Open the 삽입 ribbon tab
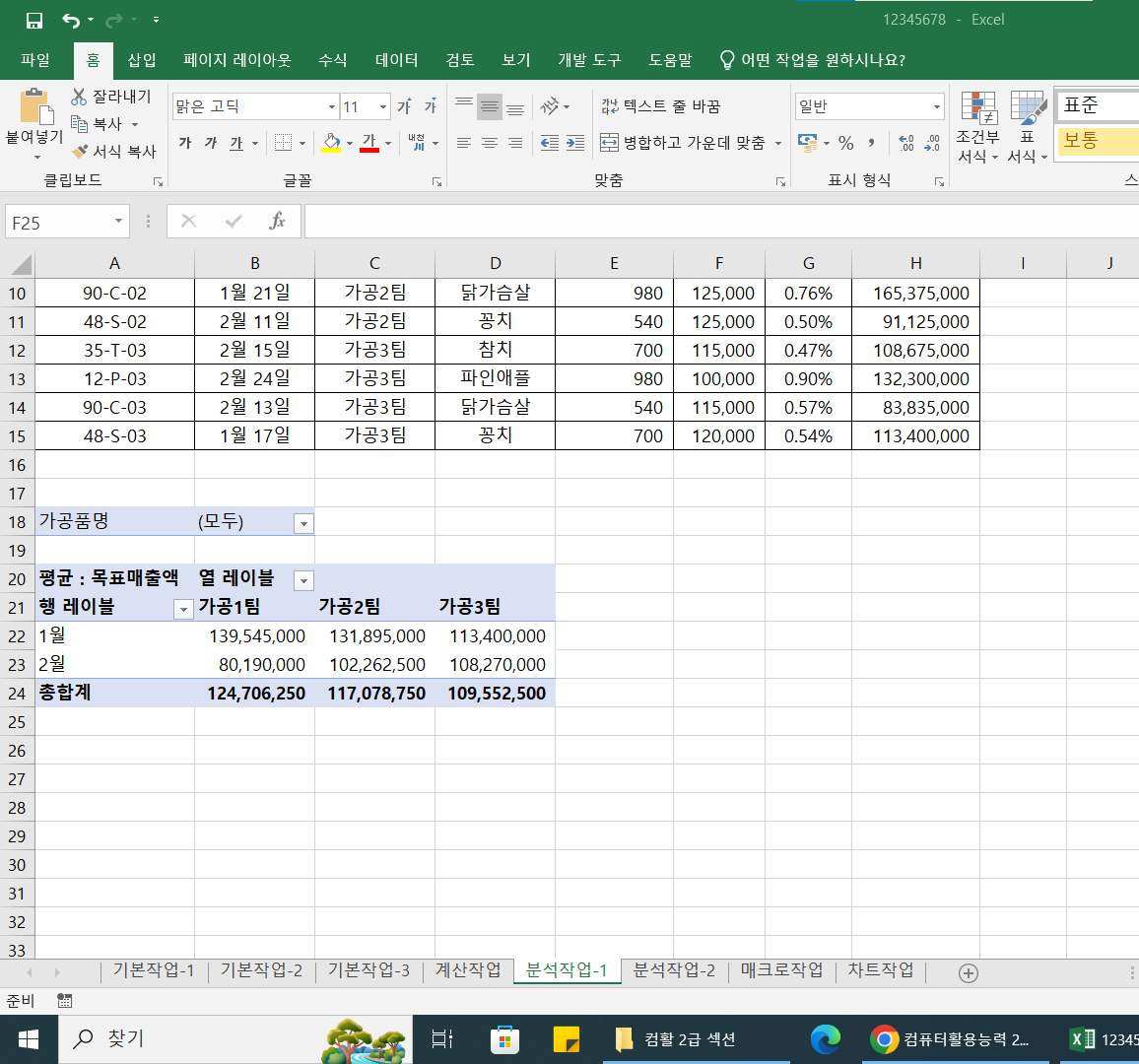 point(142,60)
